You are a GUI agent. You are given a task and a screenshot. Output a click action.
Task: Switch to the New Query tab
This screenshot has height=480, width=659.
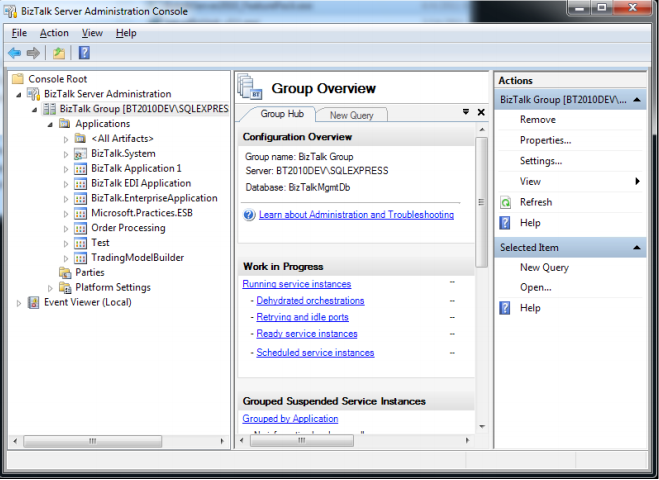click(351, 115)
